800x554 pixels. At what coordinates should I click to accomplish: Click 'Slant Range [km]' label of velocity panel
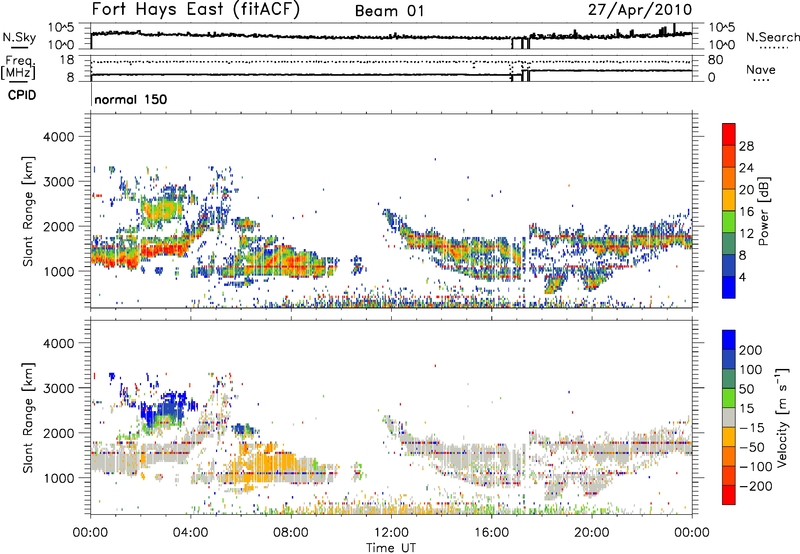click(x=28, y=417)
